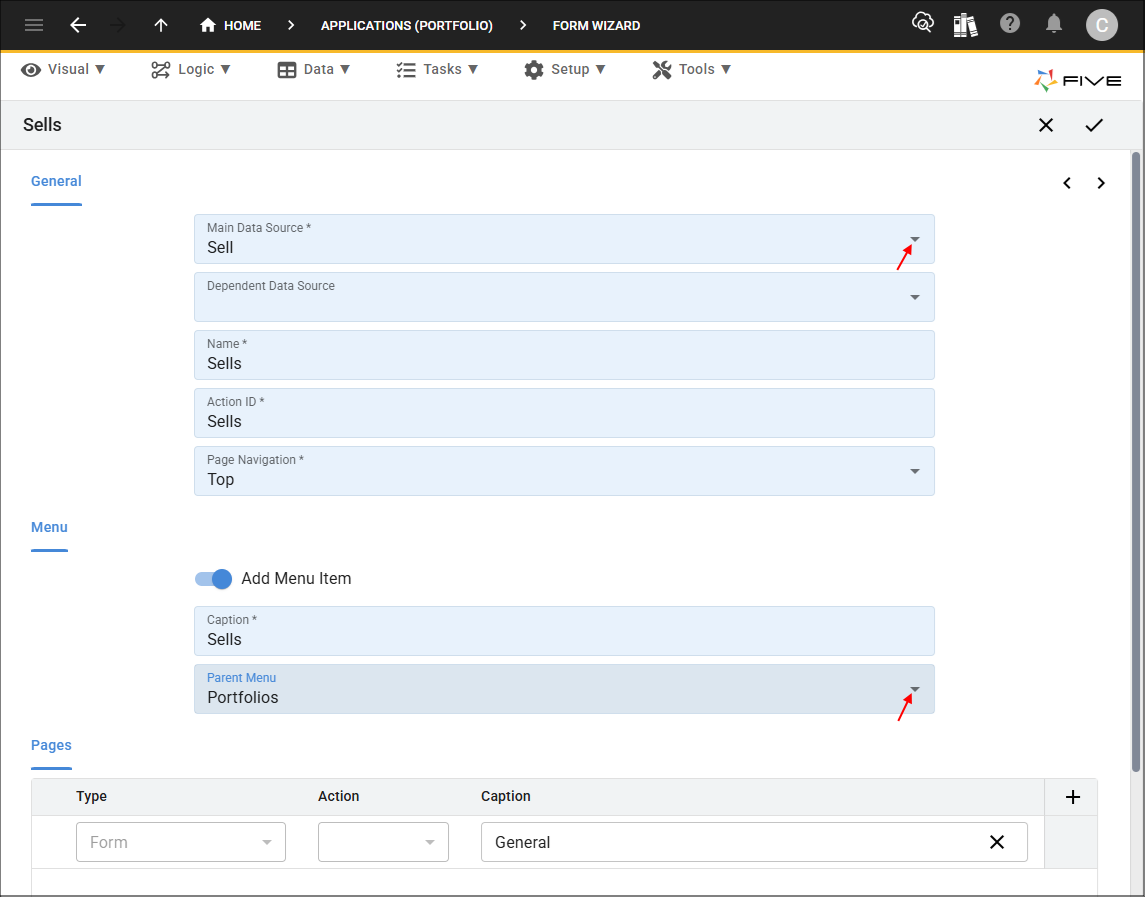
Task: Go back with the left arrow
Action: point(78,26)
